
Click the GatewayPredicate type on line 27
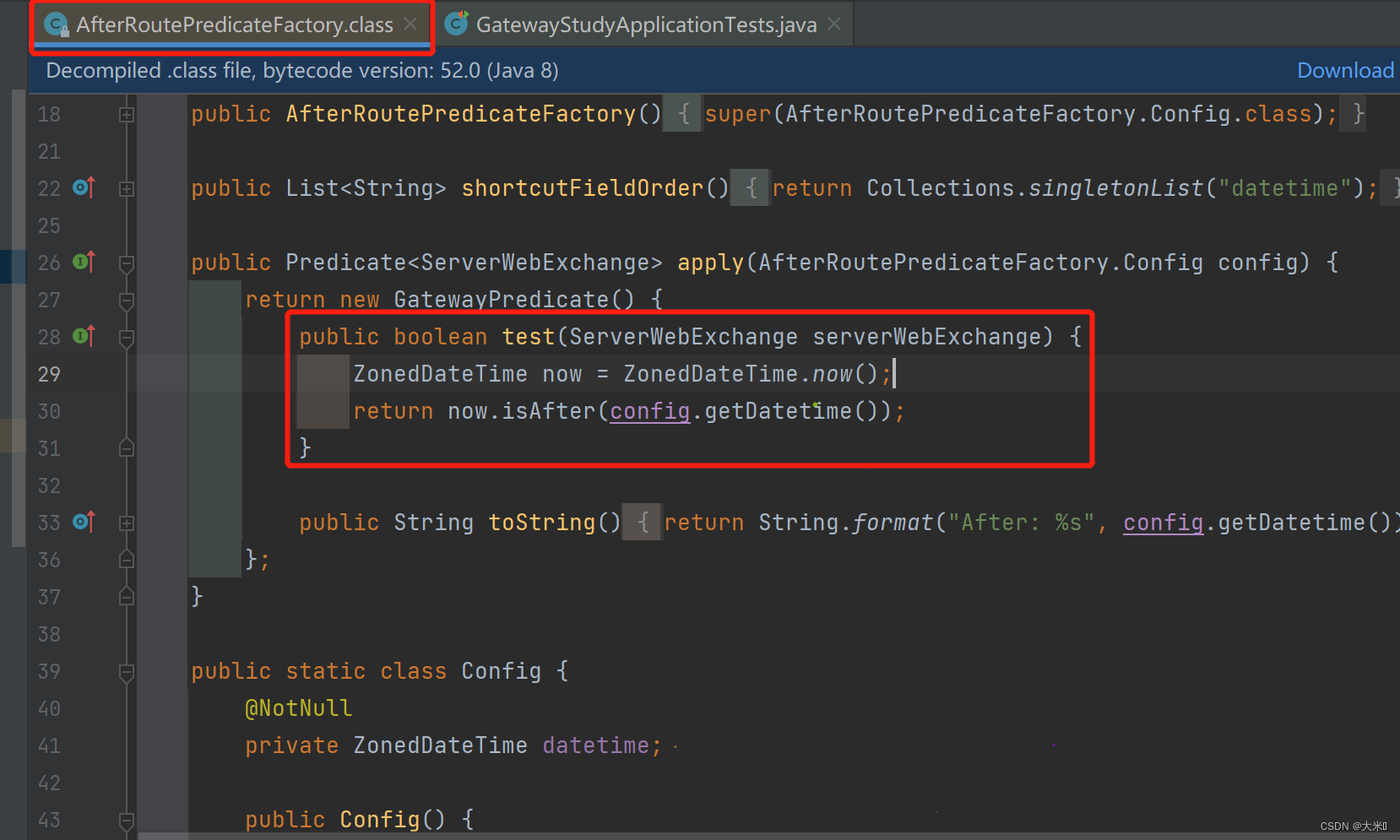(x=502, y=300)
